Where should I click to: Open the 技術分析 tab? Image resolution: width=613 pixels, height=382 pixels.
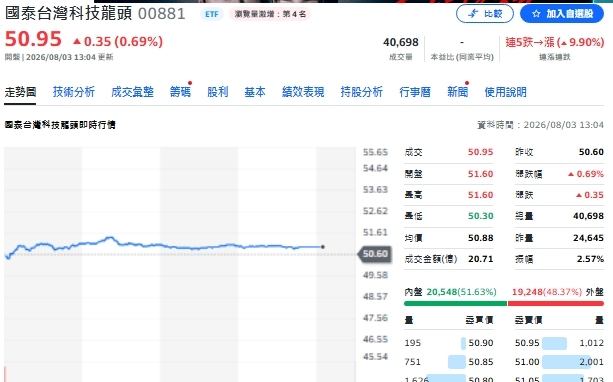73,92
